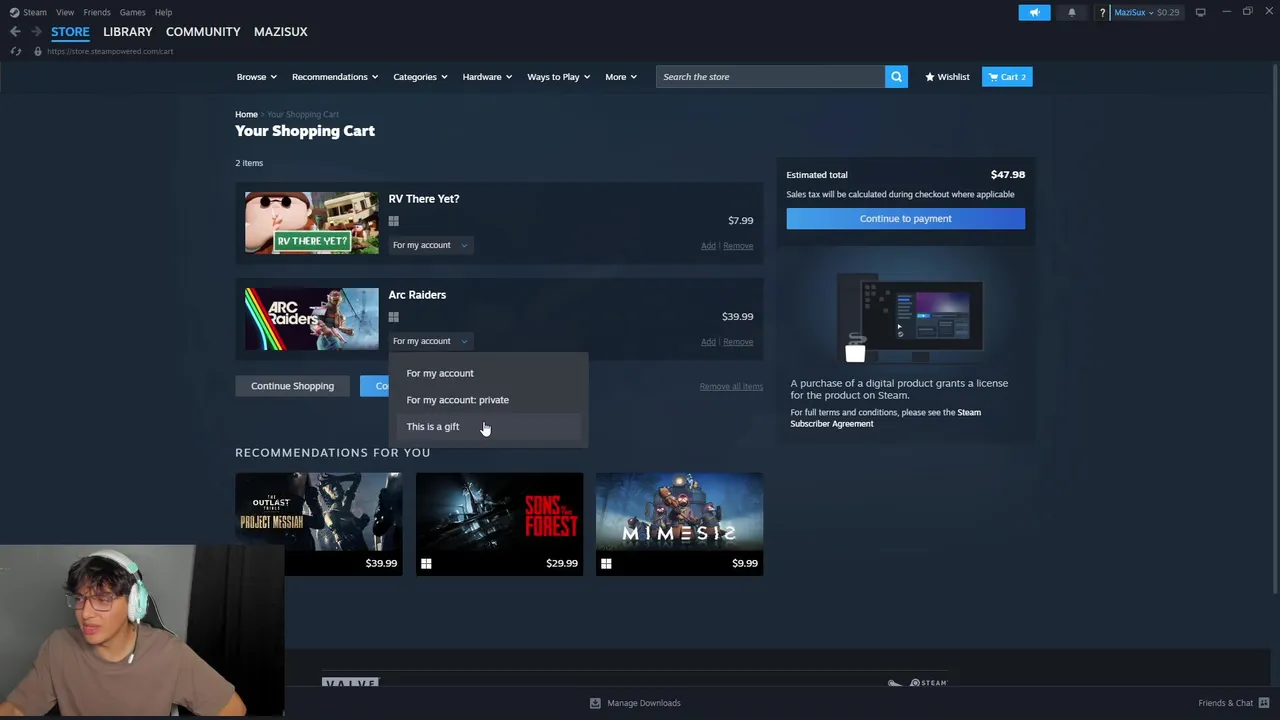1280x720 pixels.
Task: Click the Manage Downloads icon
Action: pyautogui.click(x=595, y=703)
